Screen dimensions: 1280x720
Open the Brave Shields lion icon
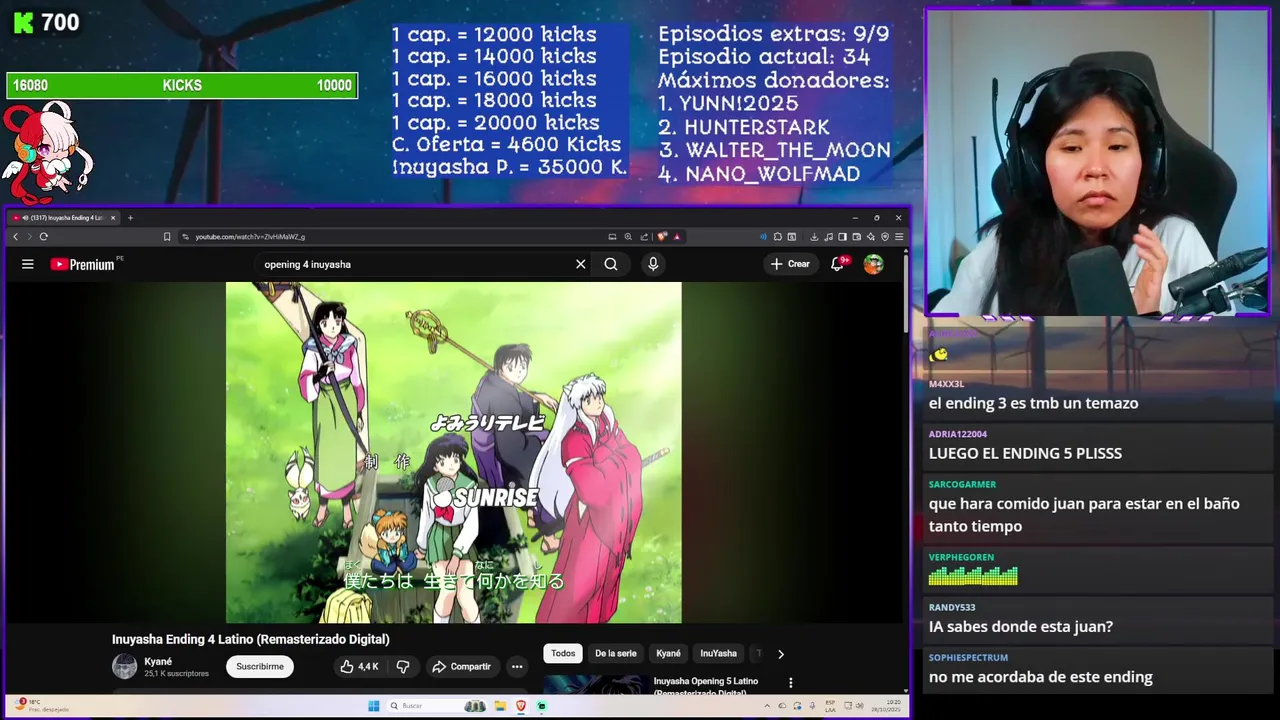[662, 237]
